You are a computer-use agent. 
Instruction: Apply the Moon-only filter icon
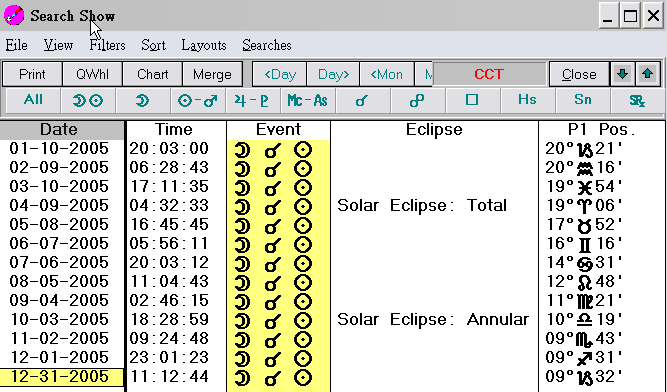[143, 101]
